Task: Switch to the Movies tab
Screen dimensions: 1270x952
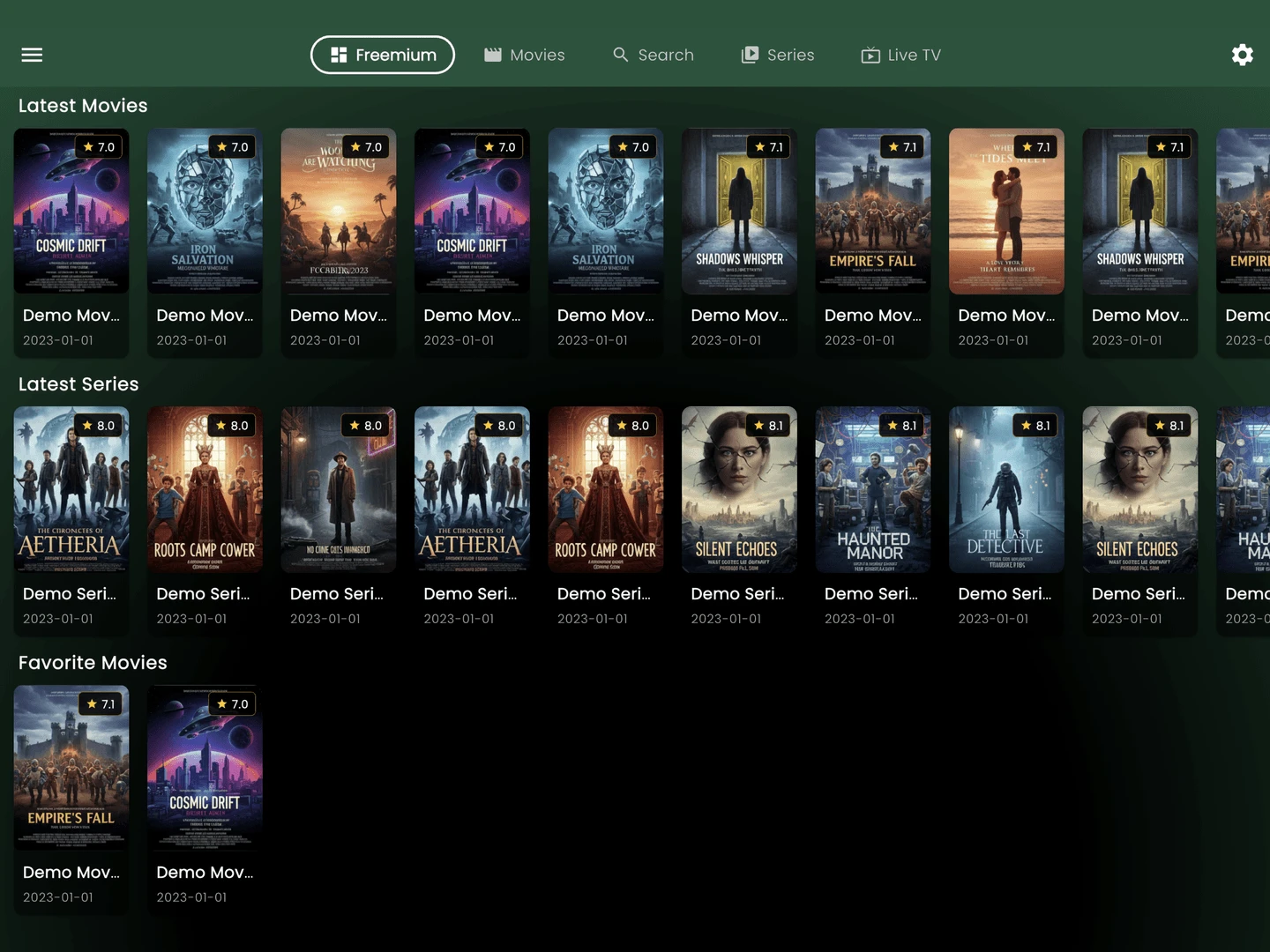Action: click(524, 55)
